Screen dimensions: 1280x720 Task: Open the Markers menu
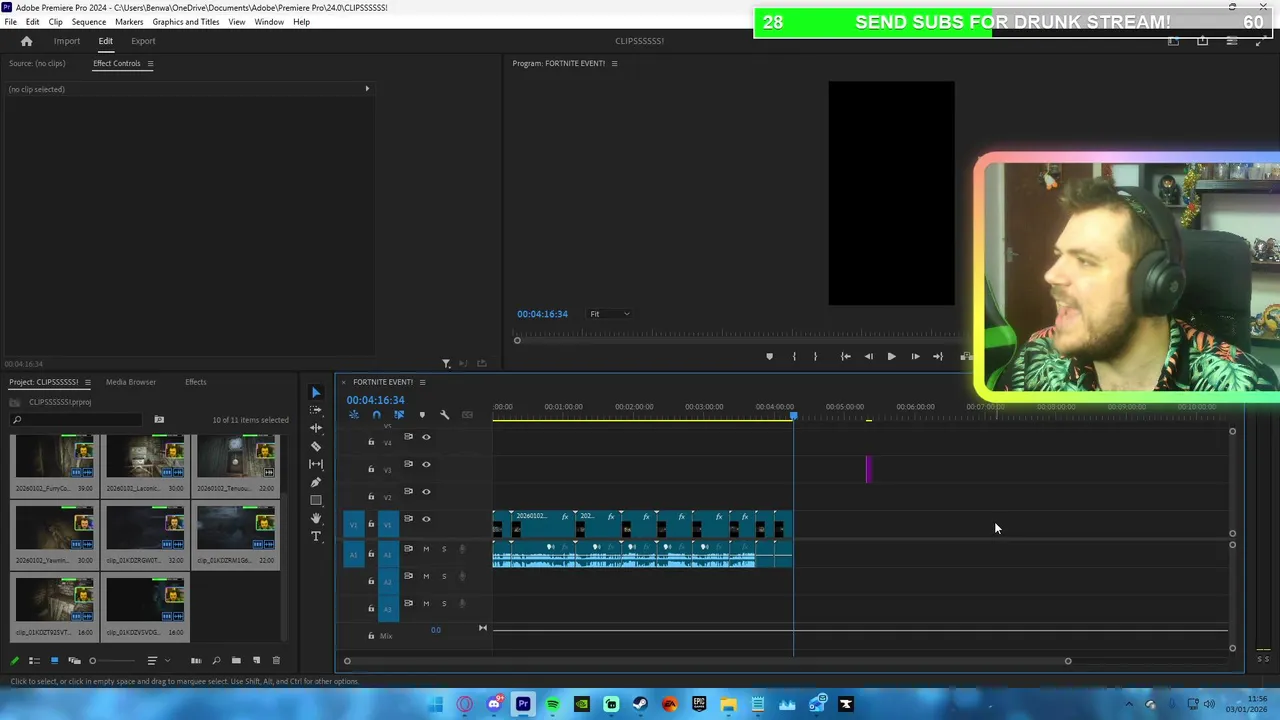click(129, 22)
